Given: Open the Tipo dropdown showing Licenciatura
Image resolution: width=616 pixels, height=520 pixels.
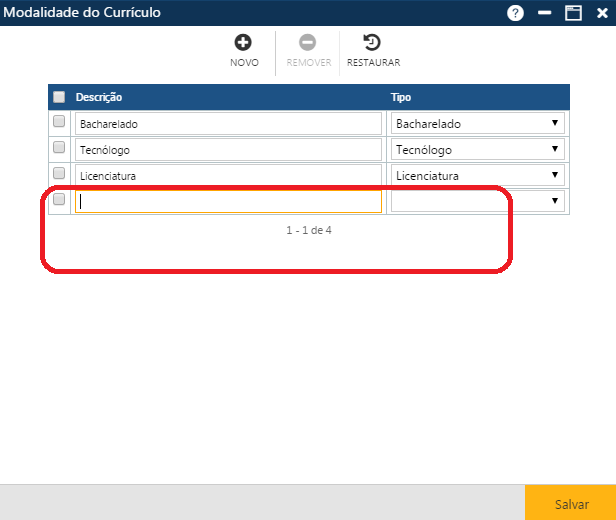Looking at the screenshot, I should 477,175.
